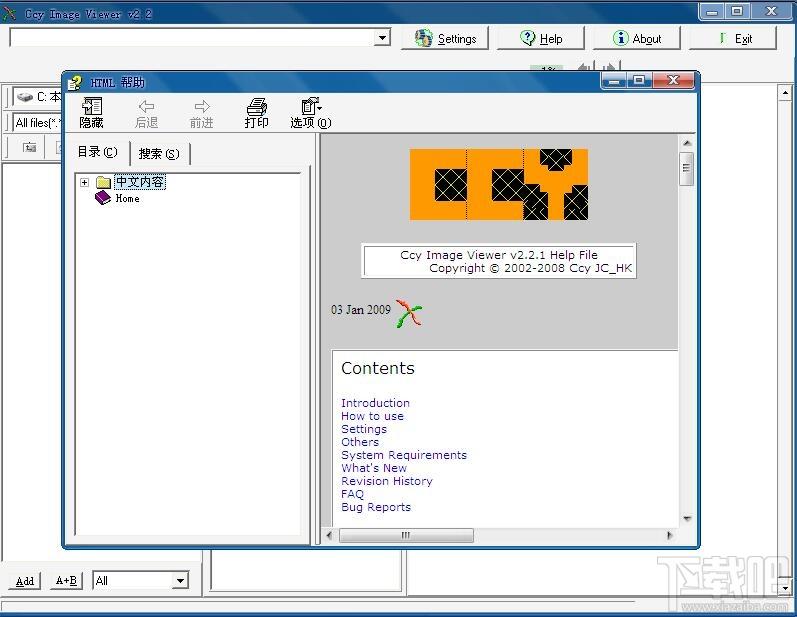Select the Home tree item label

128,198
